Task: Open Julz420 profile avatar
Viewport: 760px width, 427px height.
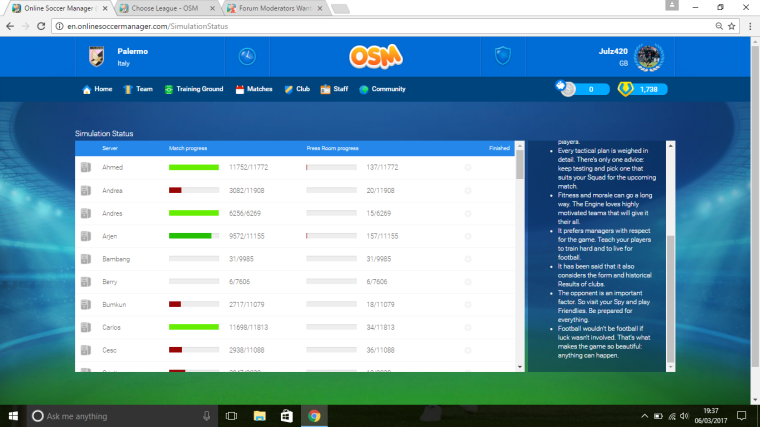Action: click(649, 57)
